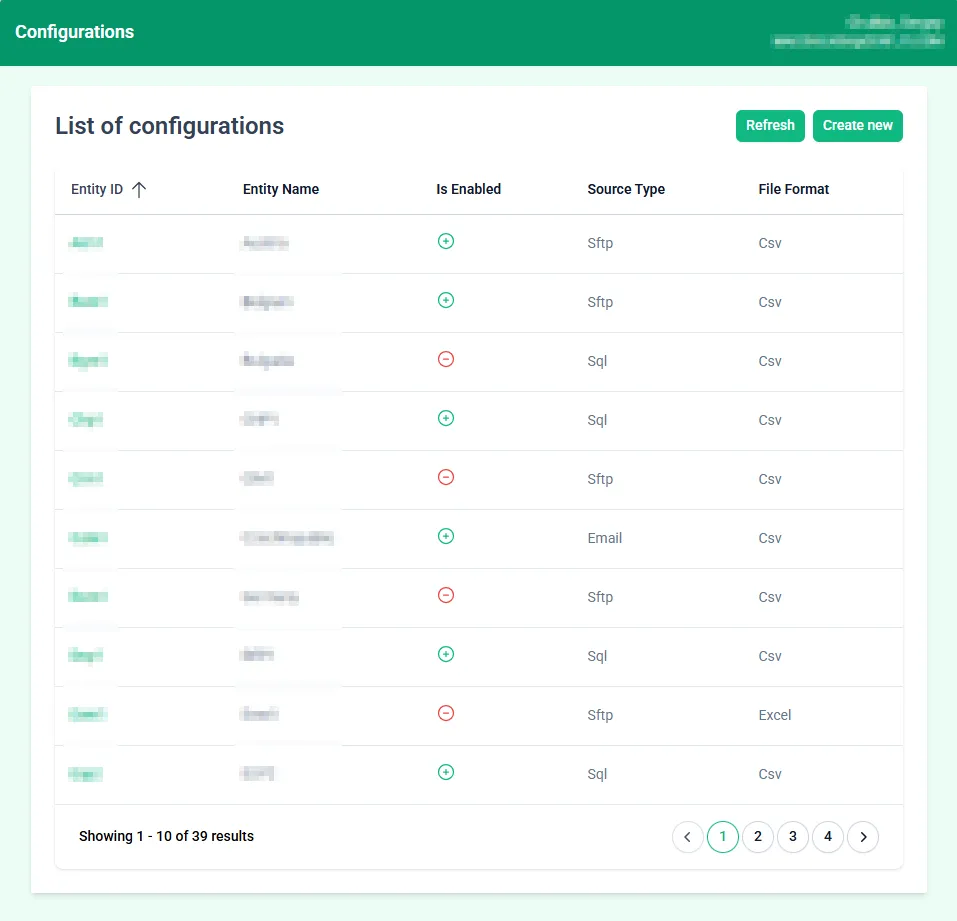This screenshot has width=957, height=921.
Task: Sort by the Source Type column header
Action: [x=626, y=189]
